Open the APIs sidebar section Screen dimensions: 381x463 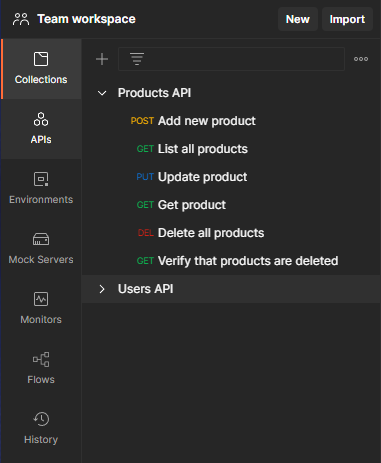tap(41, 129)
